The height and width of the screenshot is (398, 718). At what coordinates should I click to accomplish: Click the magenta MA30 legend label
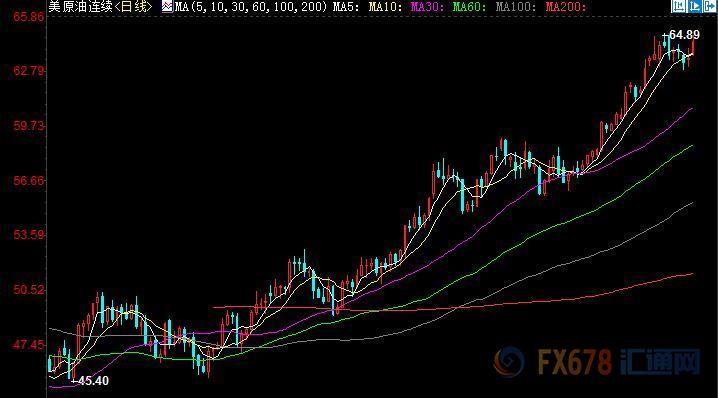pos(428,7)
